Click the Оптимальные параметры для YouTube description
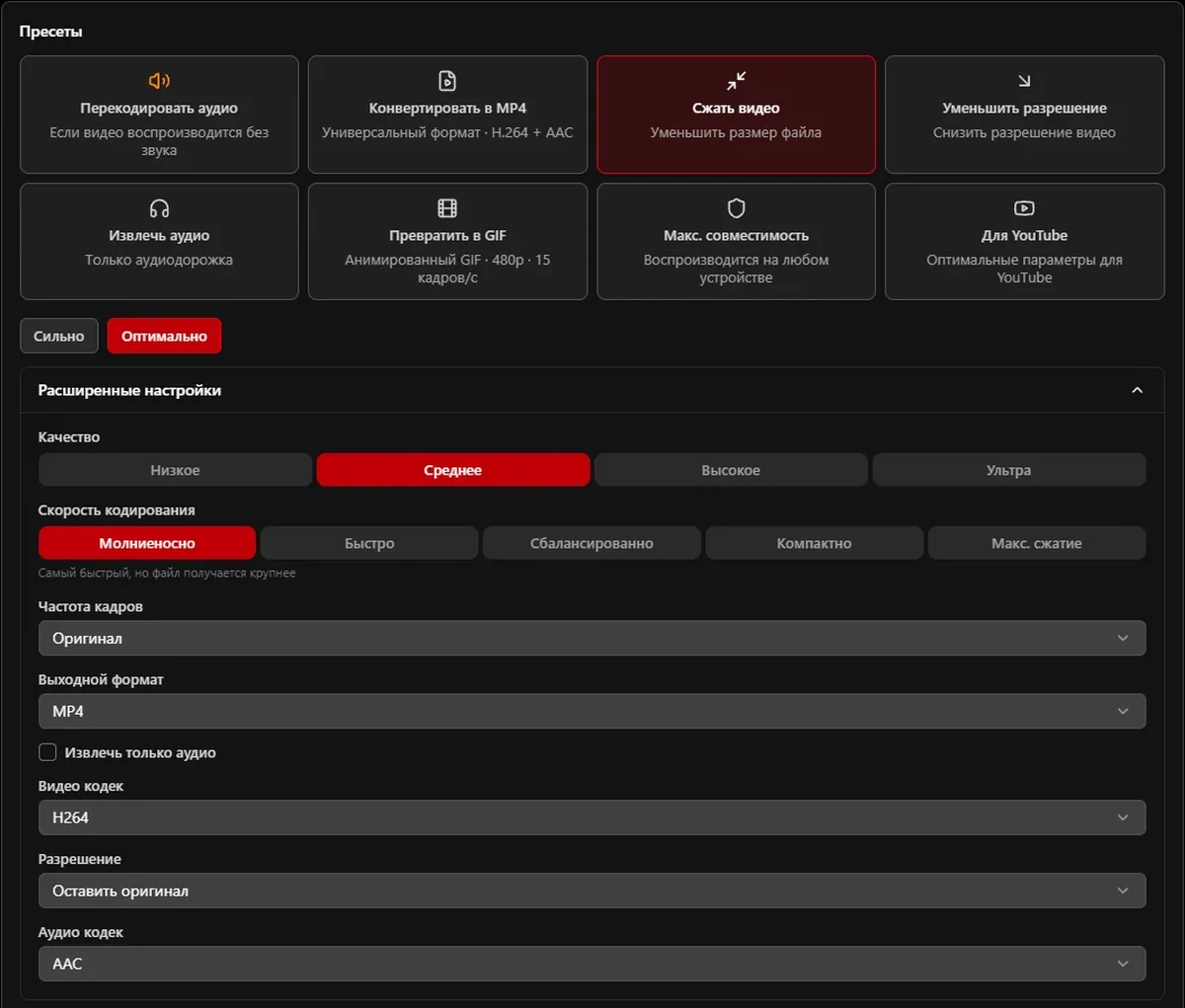This screenshot has width=1185, height=1008. pyautogui.click(x=1024, y=269)
